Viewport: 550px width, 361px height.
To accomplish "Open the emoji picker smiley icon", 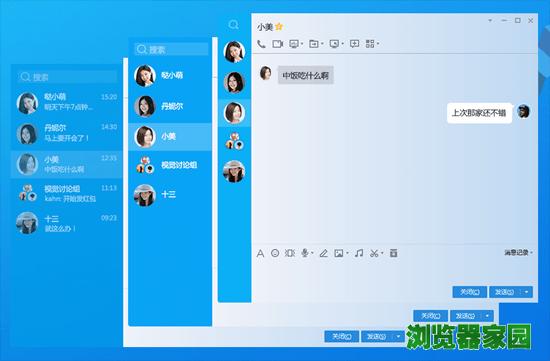I will (275, 253).
